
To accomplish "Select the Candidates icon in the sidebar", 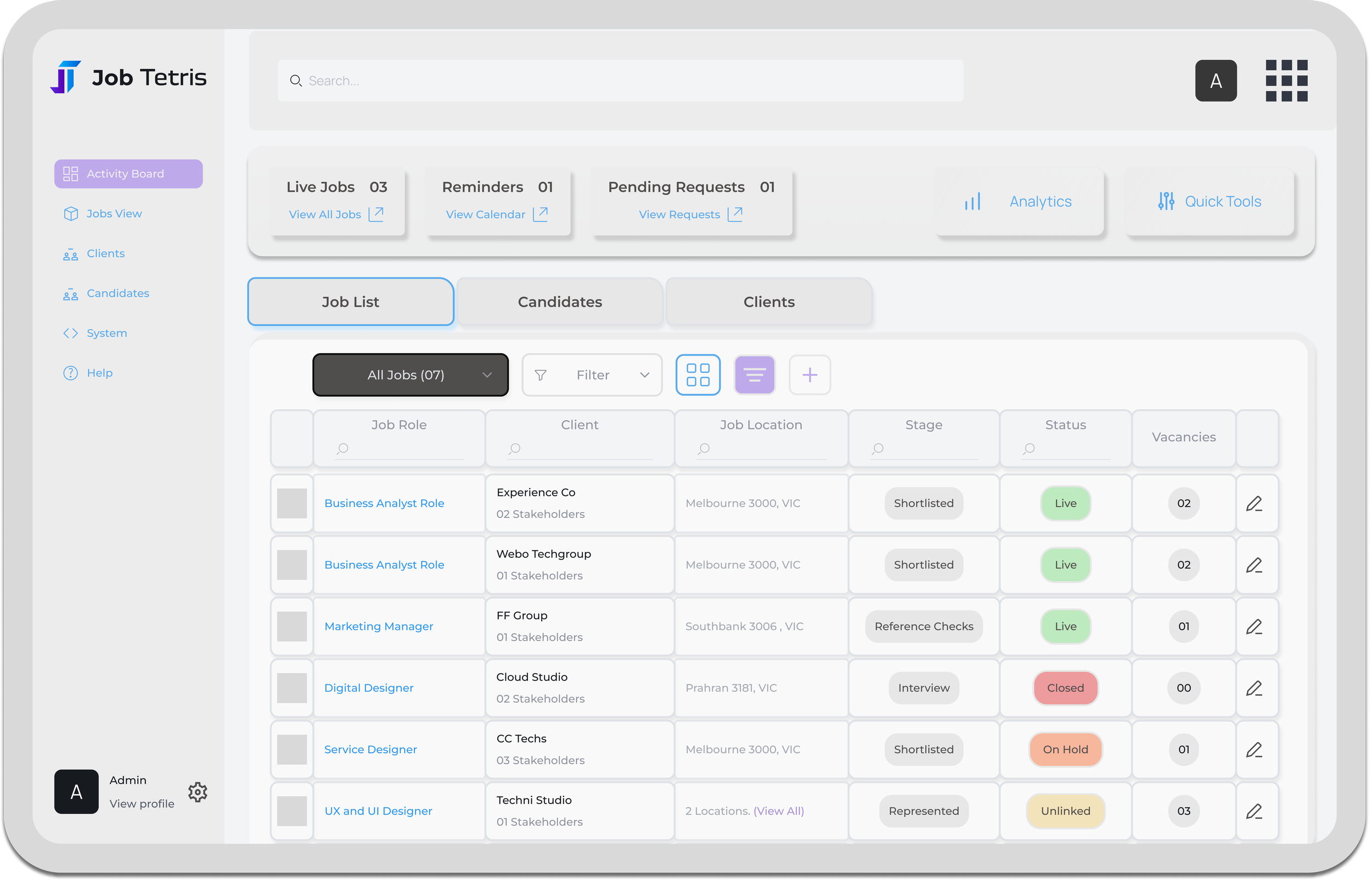I will [70, 293].
